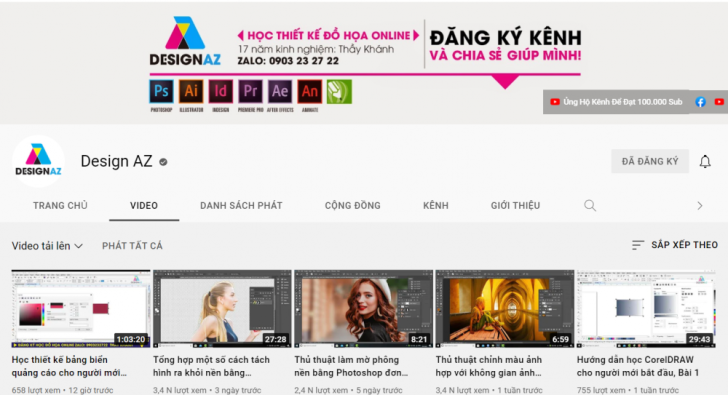Click the Facebook icon in banner
728x395 pixels.
coord(700,102)
